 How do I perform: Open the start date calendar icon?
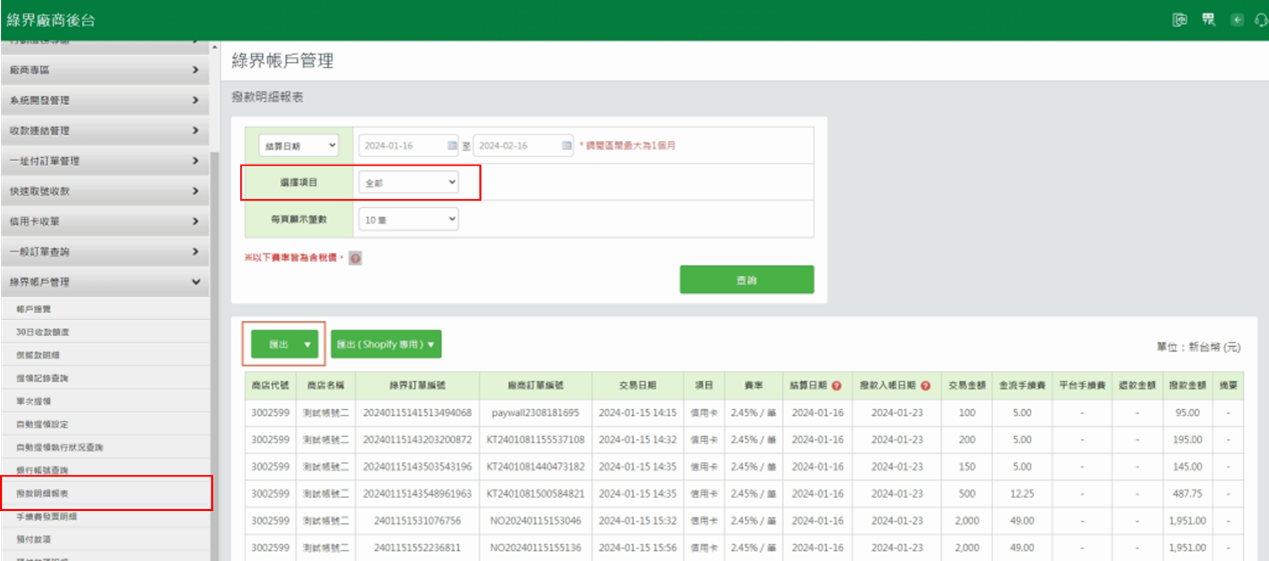click(x=452, y=145)
